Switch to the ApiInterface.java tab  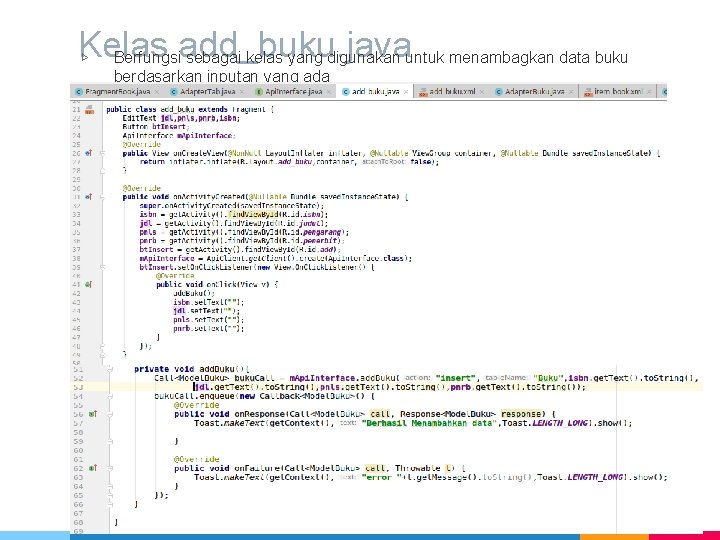click(x=294, y=92)
